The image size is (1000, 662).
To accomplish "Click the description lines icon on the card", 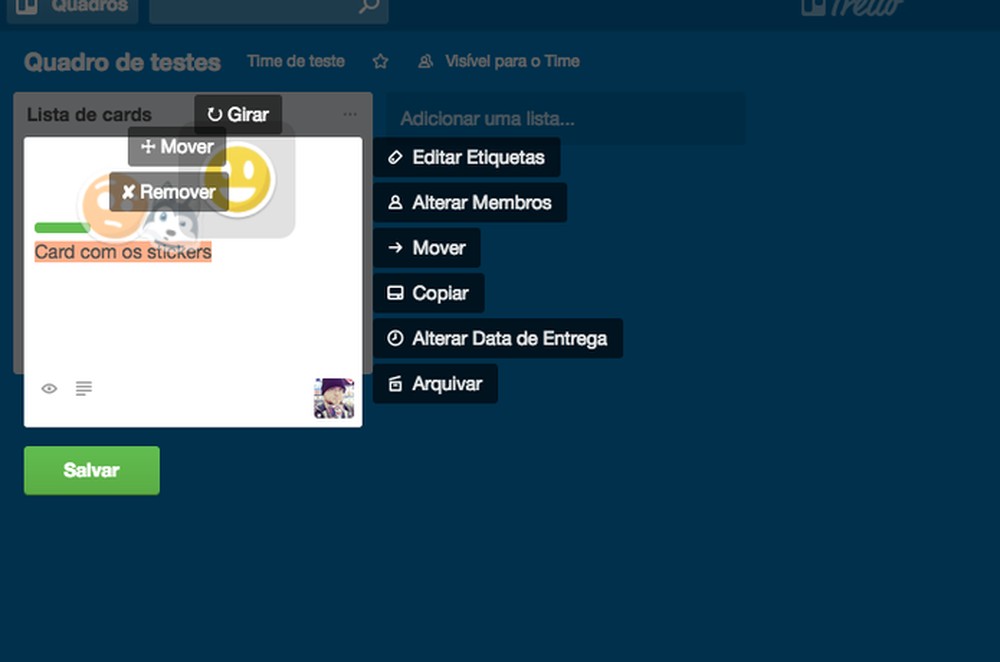I will [x=83, y=389].
